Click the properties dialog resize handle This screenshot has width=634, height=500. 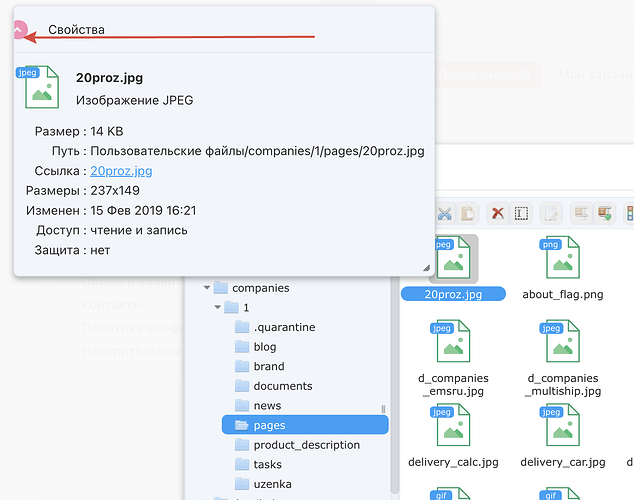tap(426, 268)
